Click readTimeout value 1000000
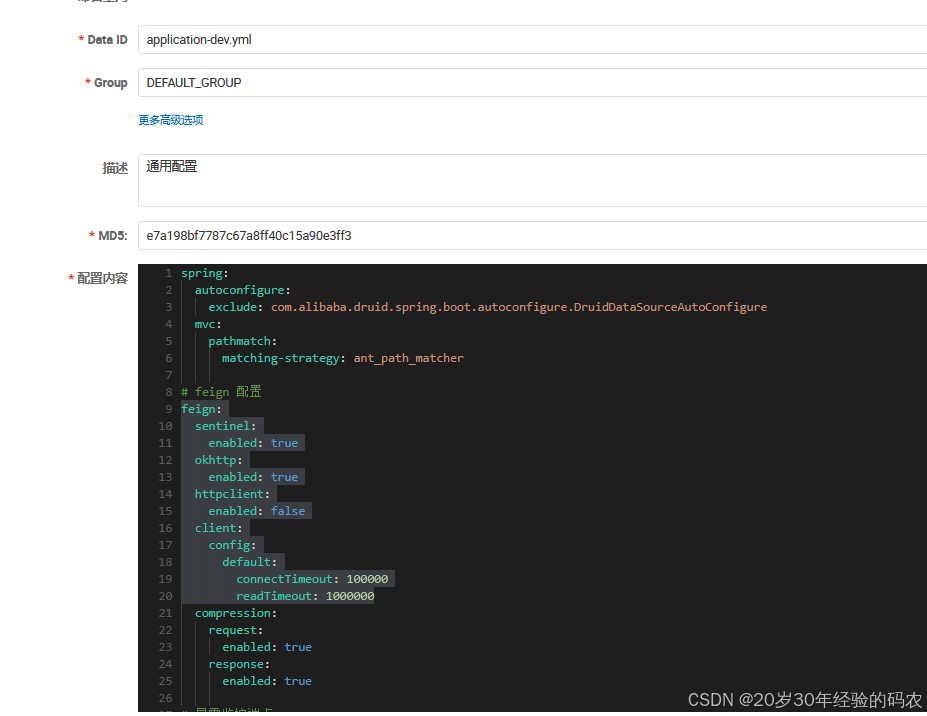927x716 pixels. coord(350,596)
